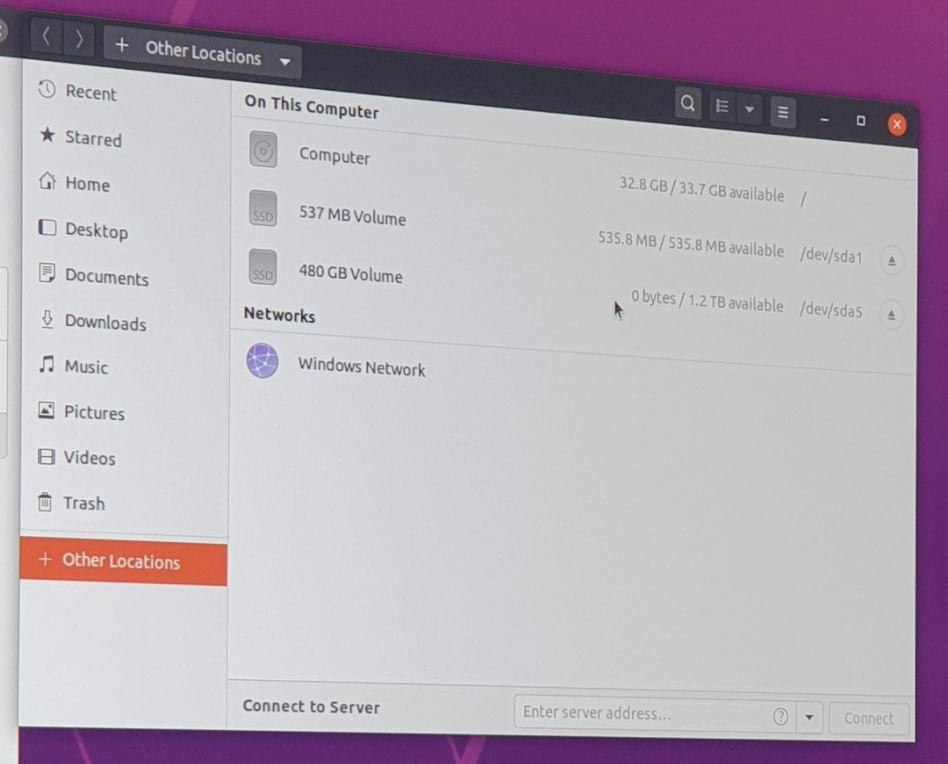Click the Desktop folder icon
Viewport: 948px width, 764px height.
pos(47,227)
